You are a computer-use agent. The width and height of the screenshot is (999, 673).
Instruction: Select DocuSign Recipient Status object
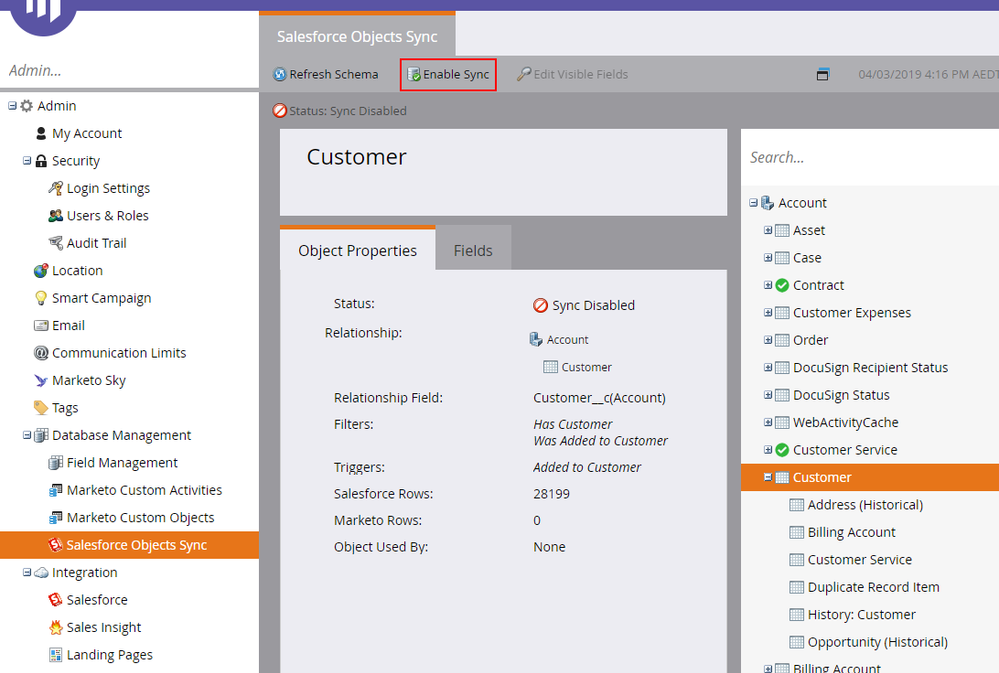coord(870,368)
